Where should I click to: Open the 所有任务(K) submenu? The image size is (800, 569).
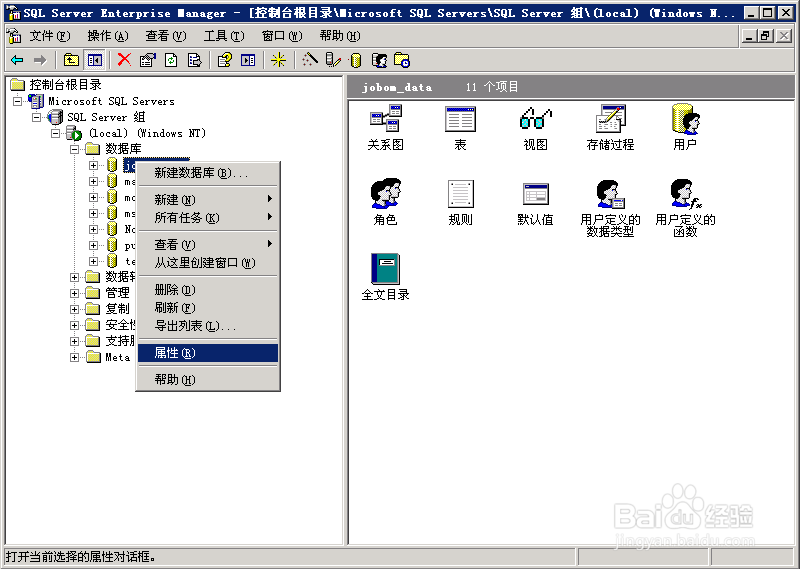coord(208,218)
